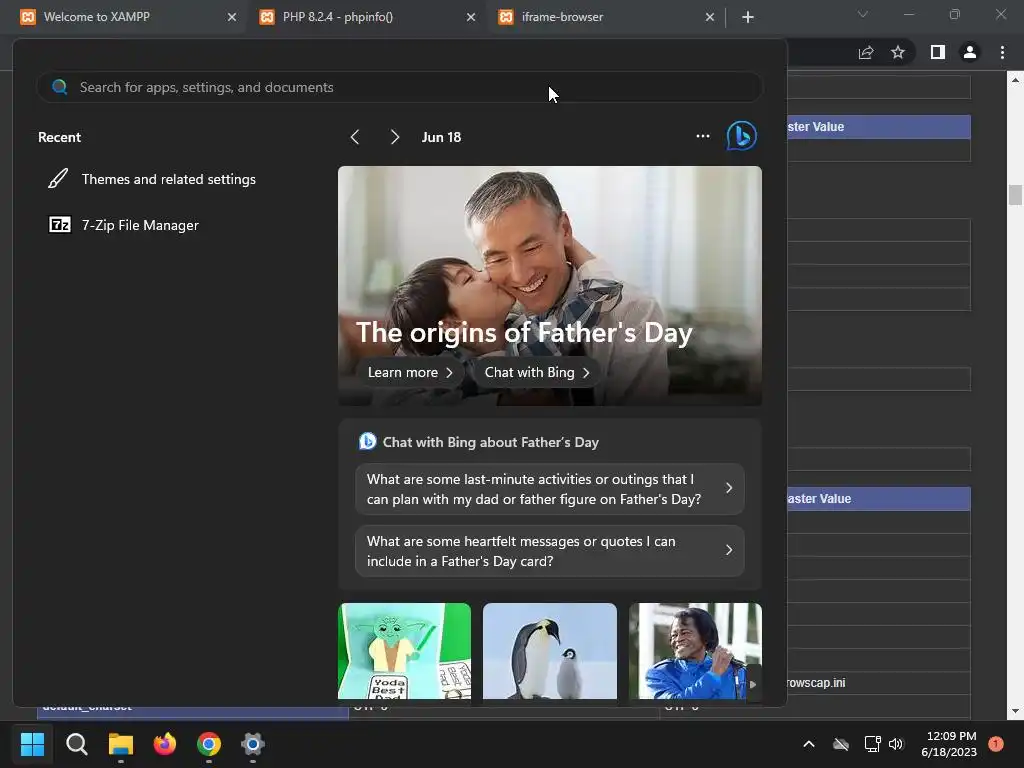
Task: Open network status tray icon
Action: tap(872, 744)
